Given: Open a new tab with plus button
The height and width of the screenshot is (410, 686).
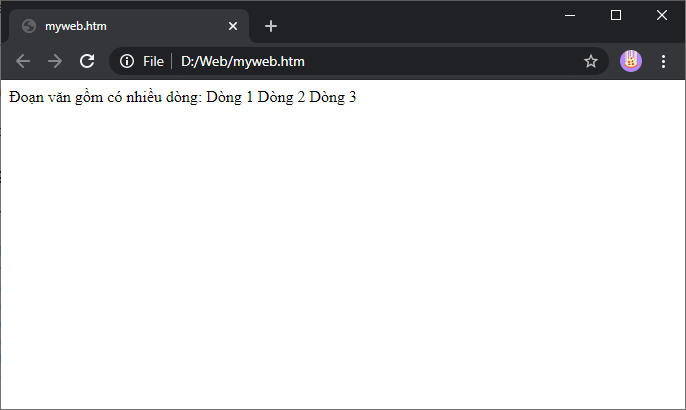Looking at the screenshot, I should pyautogui.click(x=271, y=26).
